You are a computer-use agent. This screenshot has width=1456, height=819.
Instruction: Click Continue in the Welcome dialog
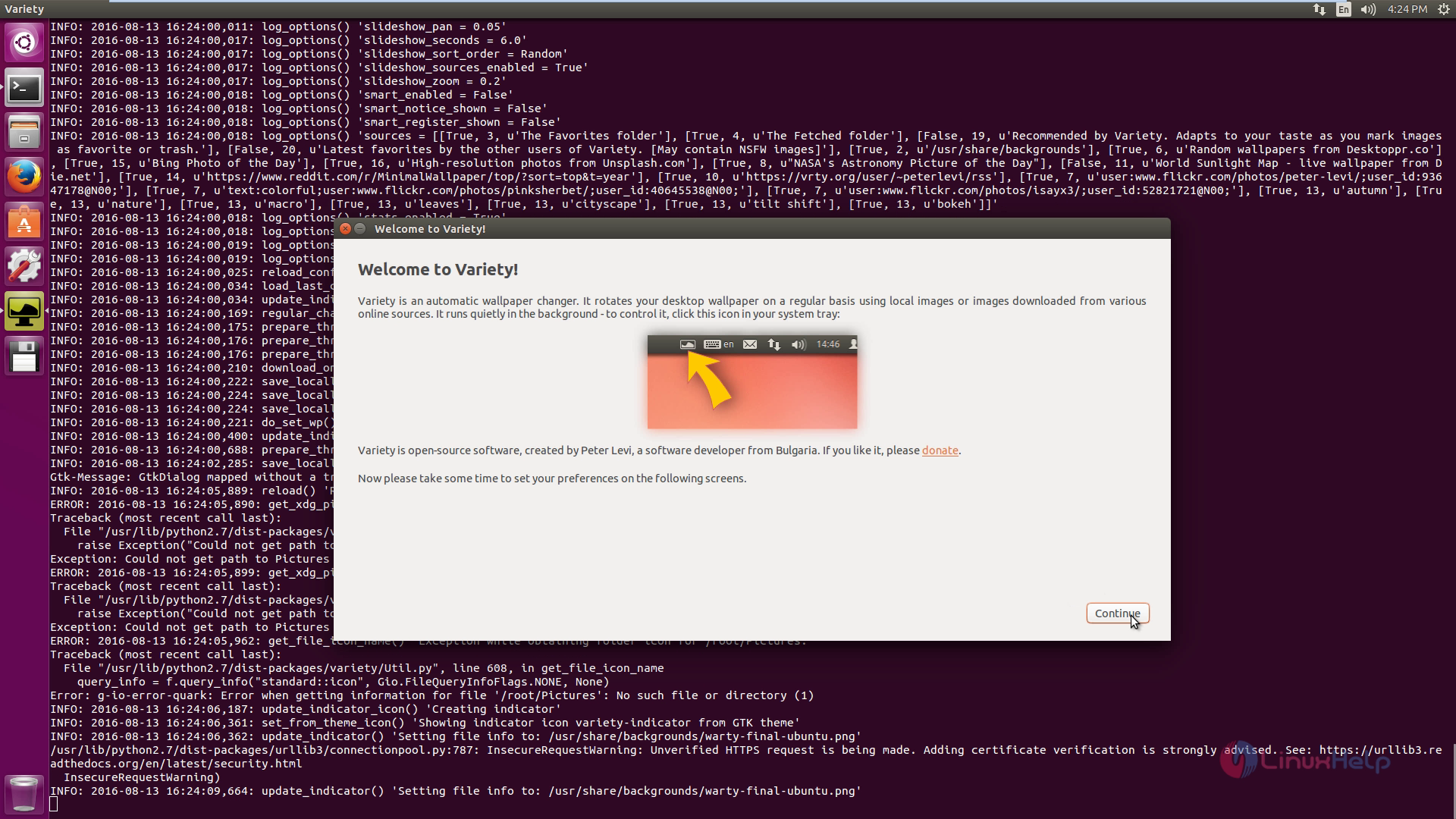(1117, 613)
